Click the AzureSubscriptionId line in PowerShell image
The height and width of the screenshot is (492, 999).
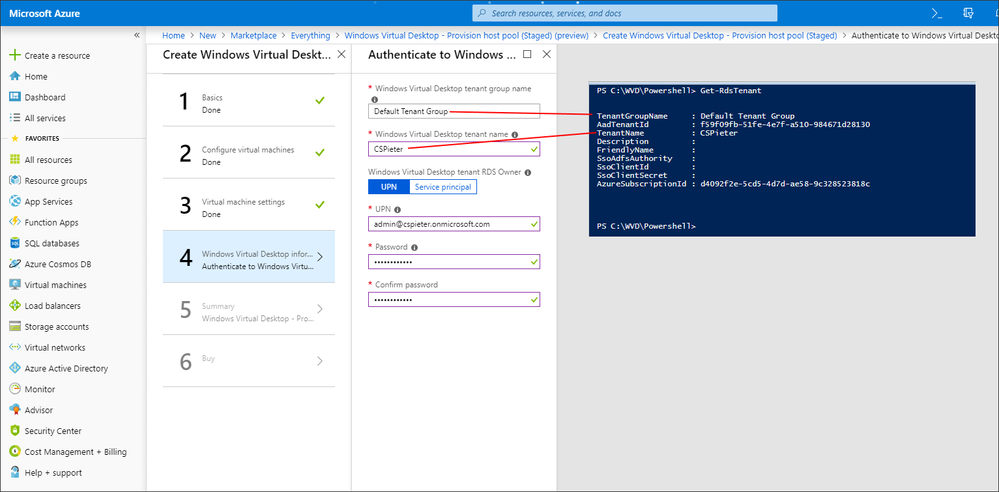733,184
